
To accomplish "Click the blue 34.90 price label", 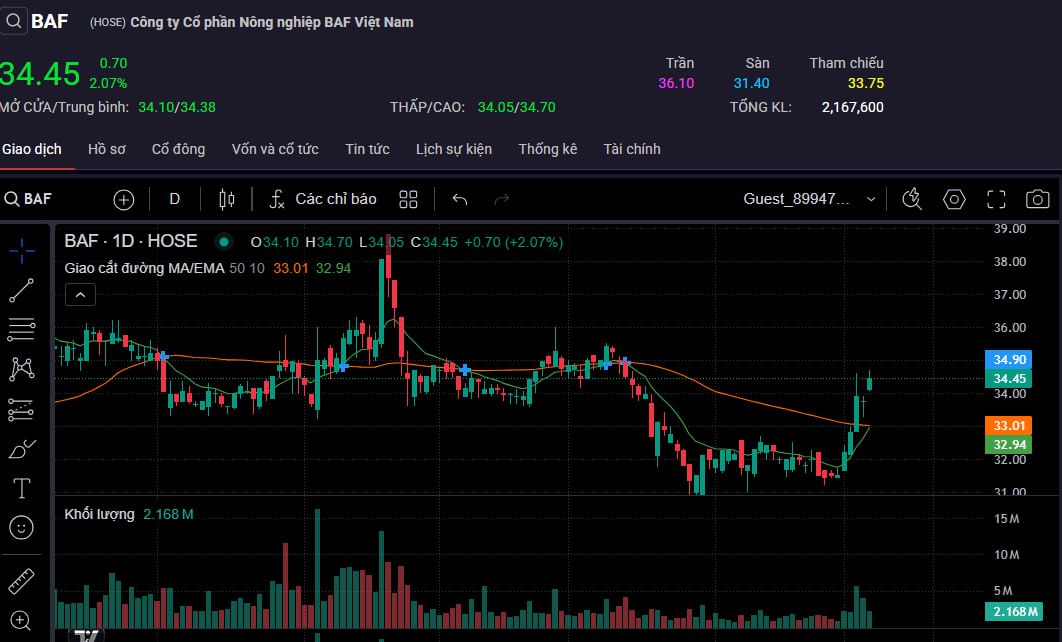I will coord(1007,359).
